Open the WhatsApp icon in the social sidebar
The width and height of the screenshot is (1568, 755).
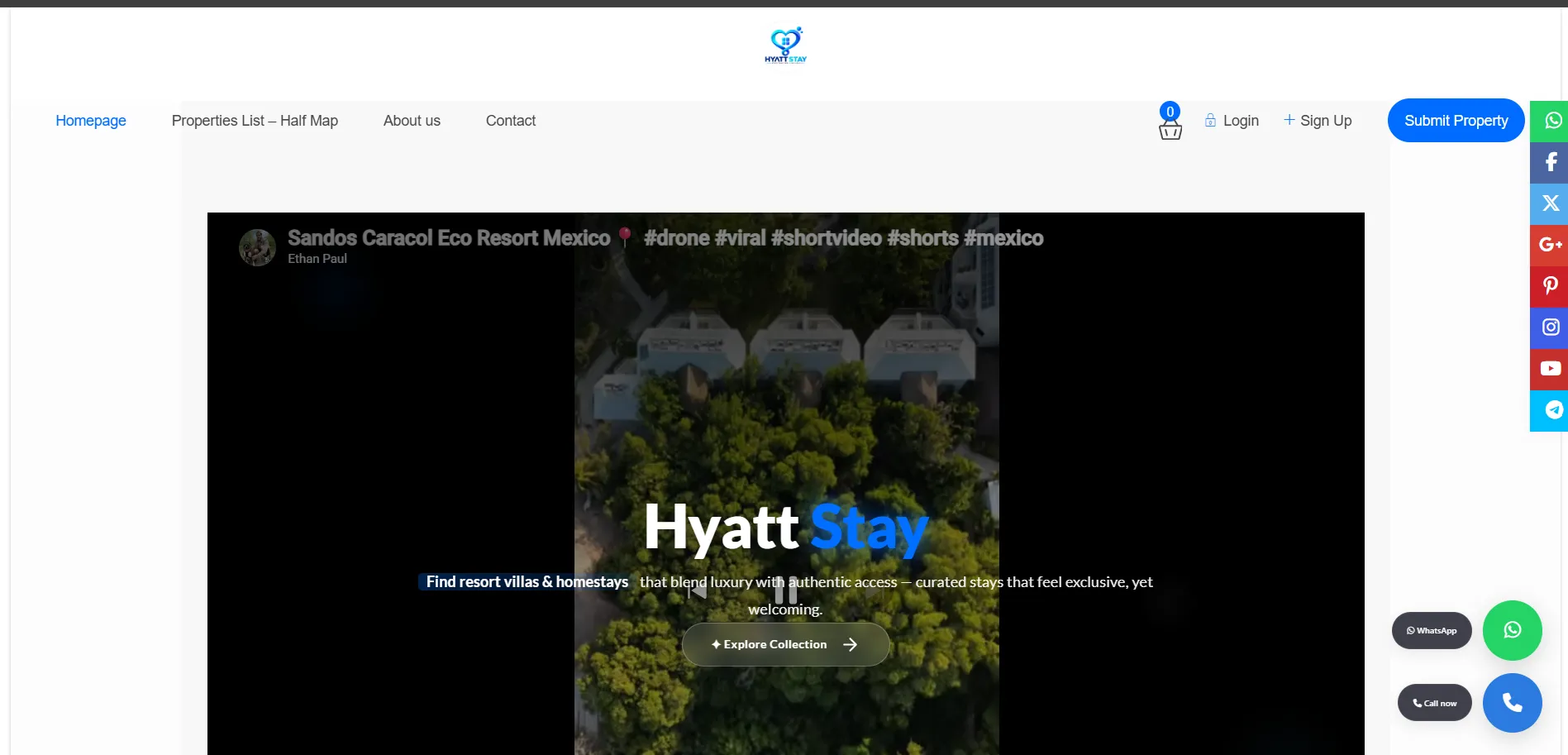[x=1551, y=121]
